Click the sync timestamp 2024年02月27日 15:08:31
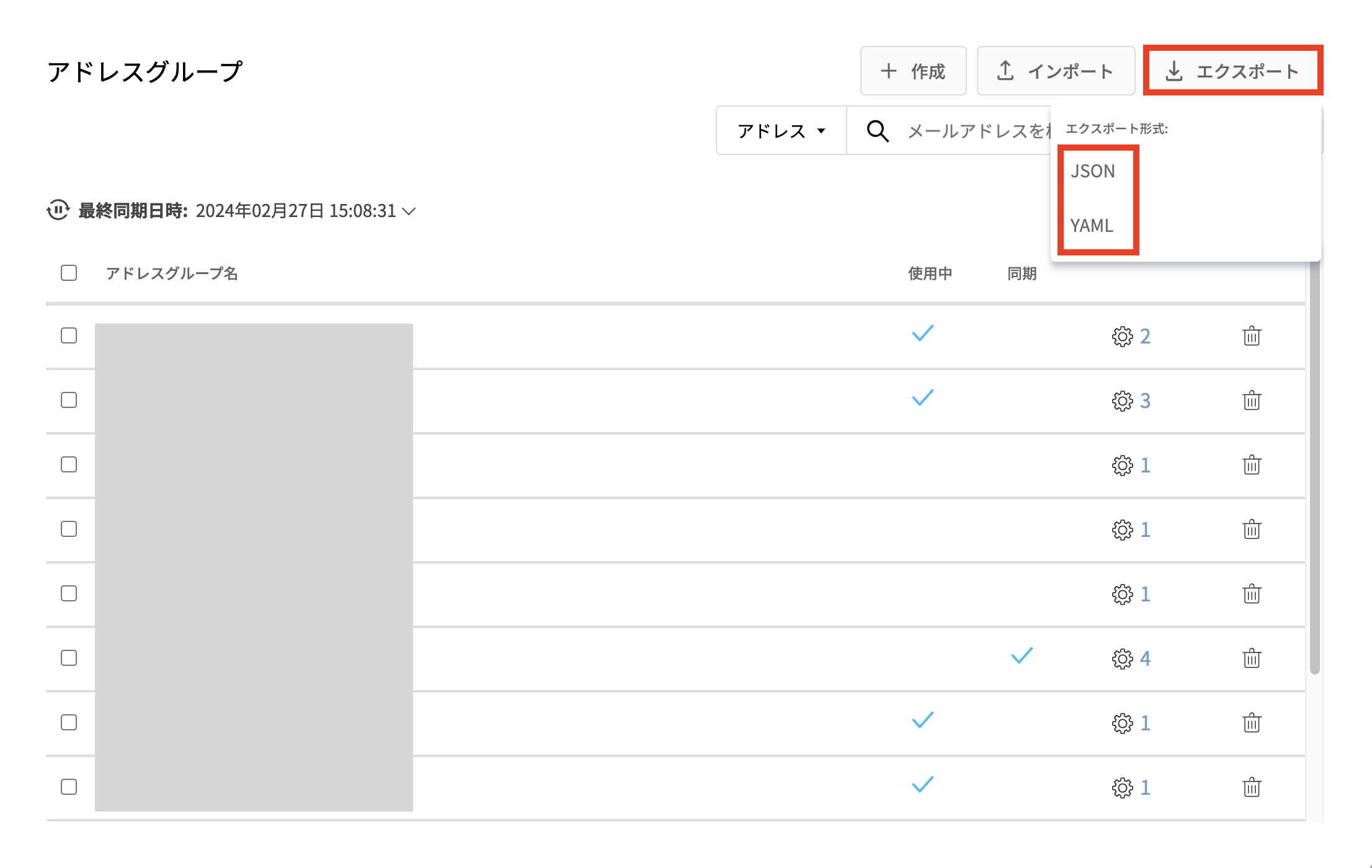 coord(296,211)
